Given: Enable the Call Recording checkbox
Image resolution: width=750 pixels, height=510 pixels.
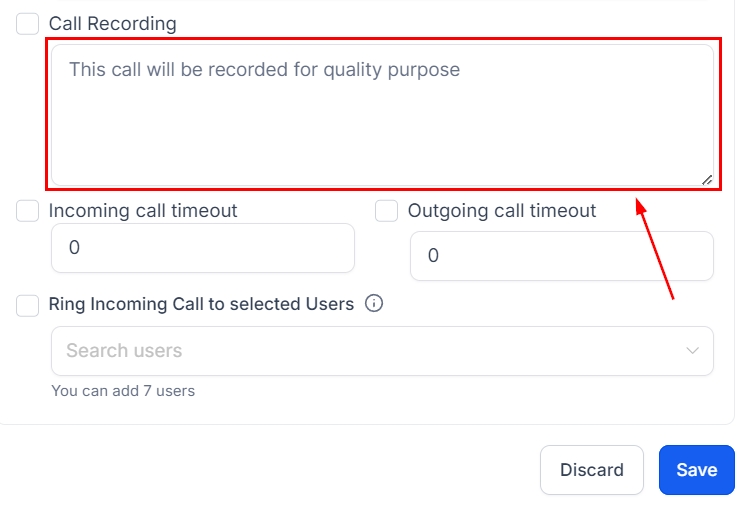Looking at the screenshot, I should (28, 24).
